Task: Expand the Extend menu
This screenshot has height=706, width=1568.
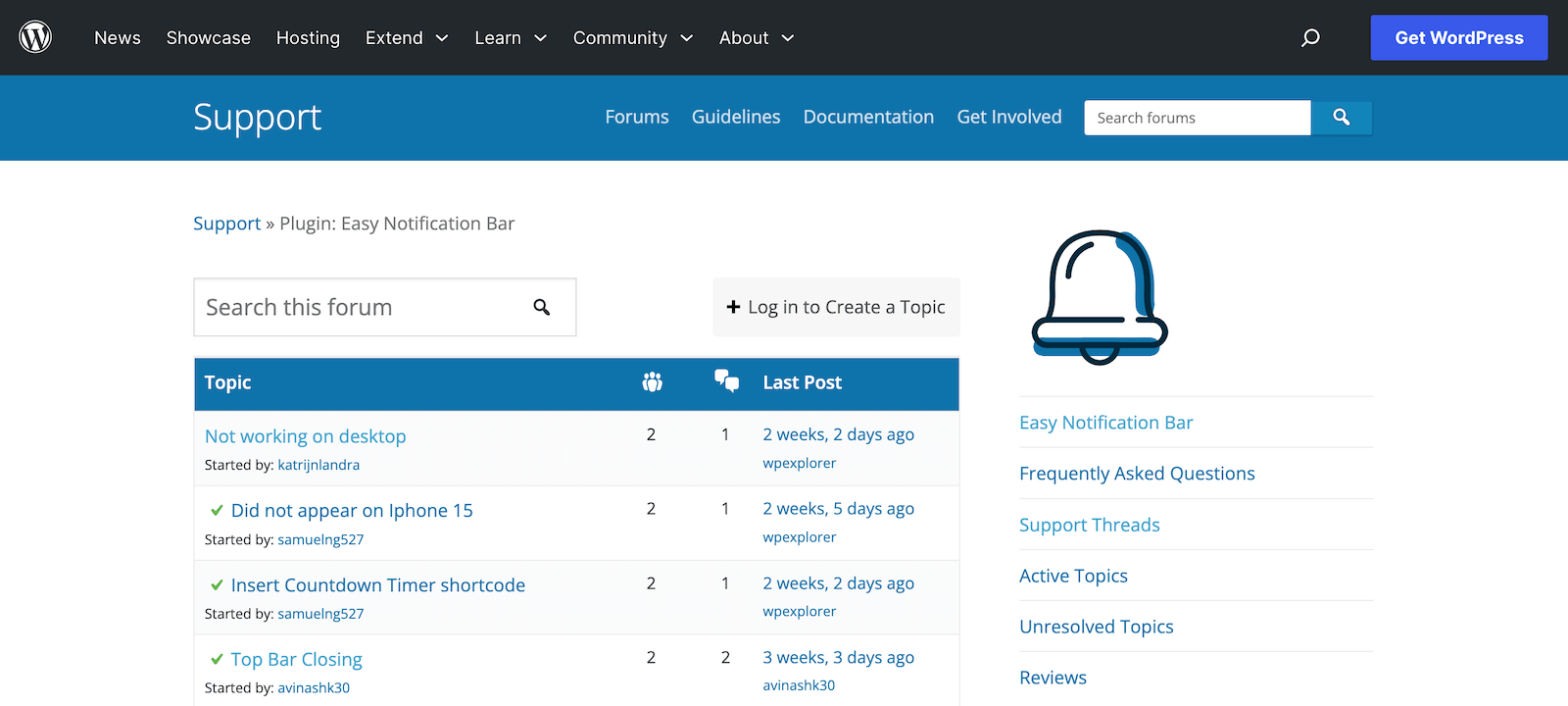Action: (x=407, y=37)
